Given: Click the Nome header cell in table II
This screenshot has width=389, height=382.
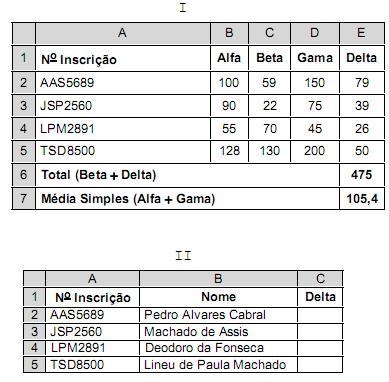Looking at the screenshot, I should [218, 297].
